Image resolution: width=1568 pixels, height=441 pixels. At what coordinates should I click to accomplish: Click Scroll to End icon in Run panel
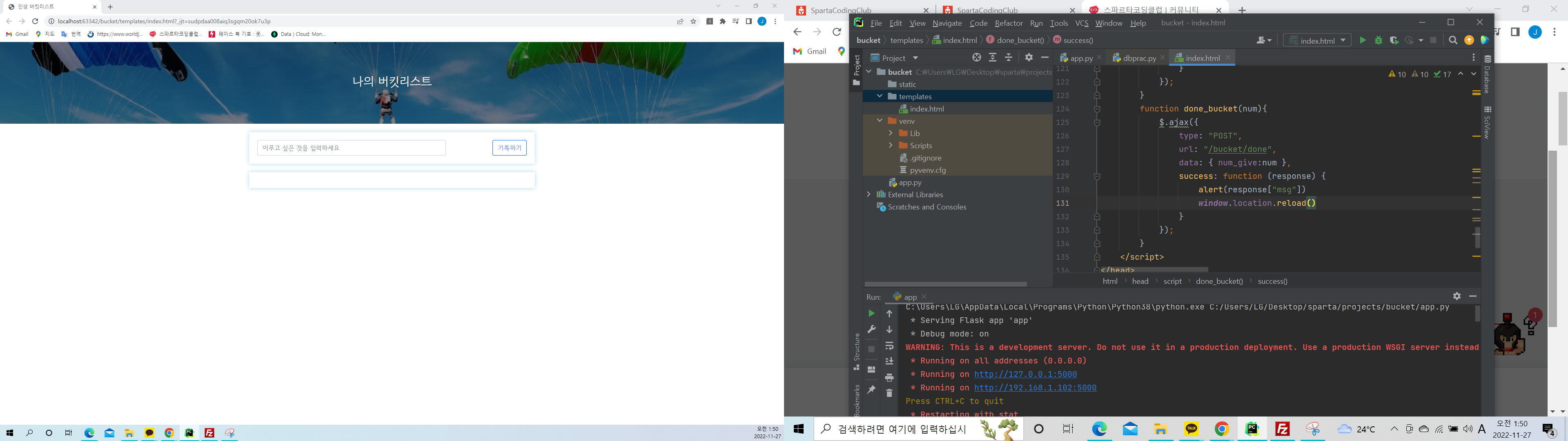pos(889,361)
